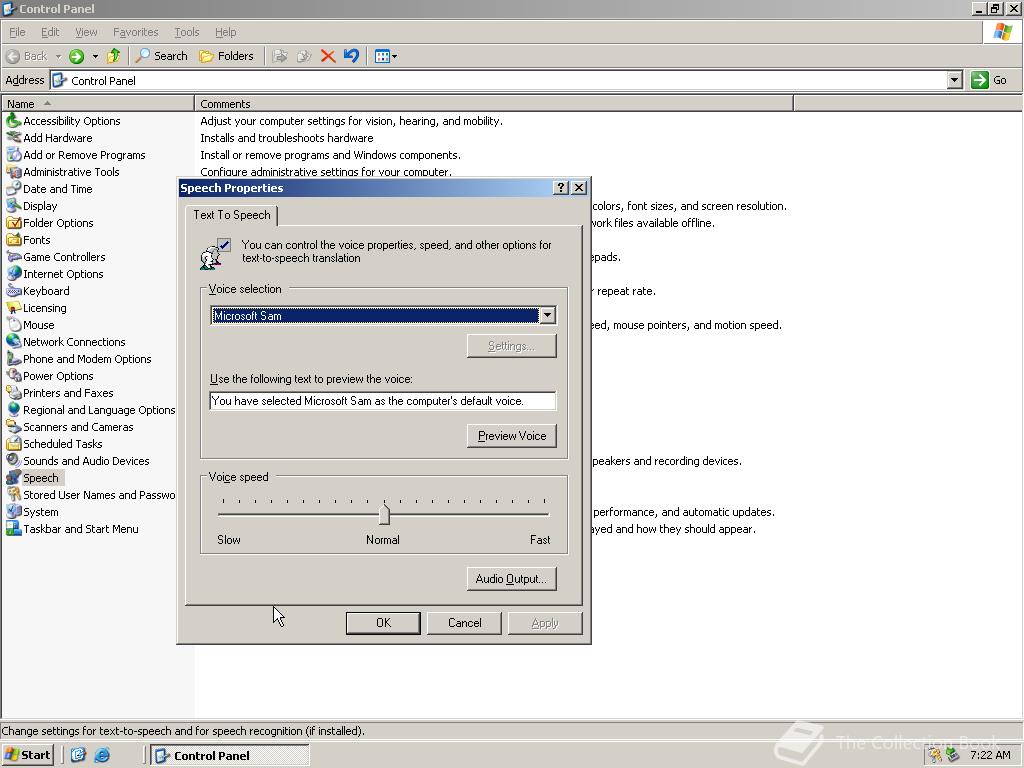Click the Go button beside the address bar
Screen dimensions: 1024x768
[x=990, y=80]
